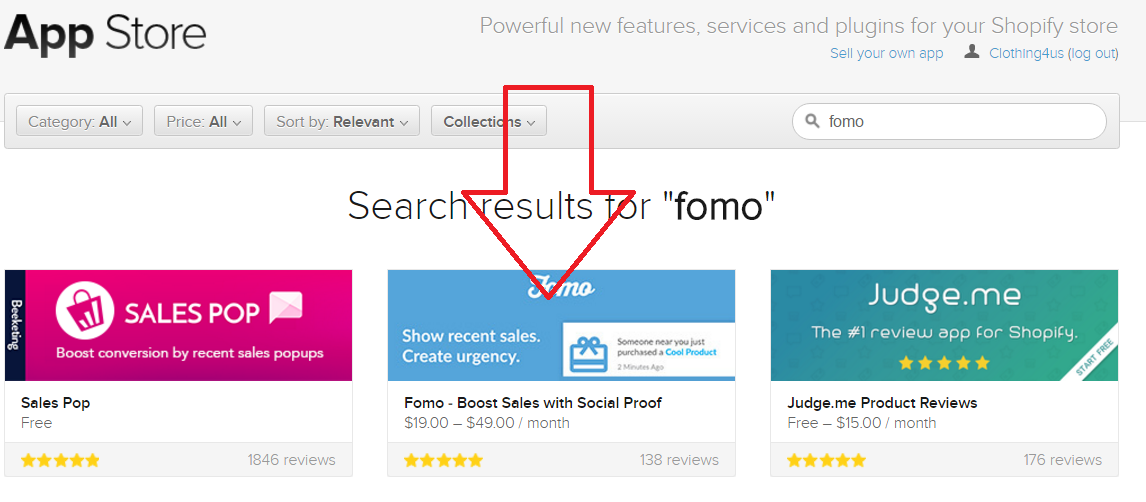Click the App Store logo
Screen dimensions: 1146x502
pos(105,32)
